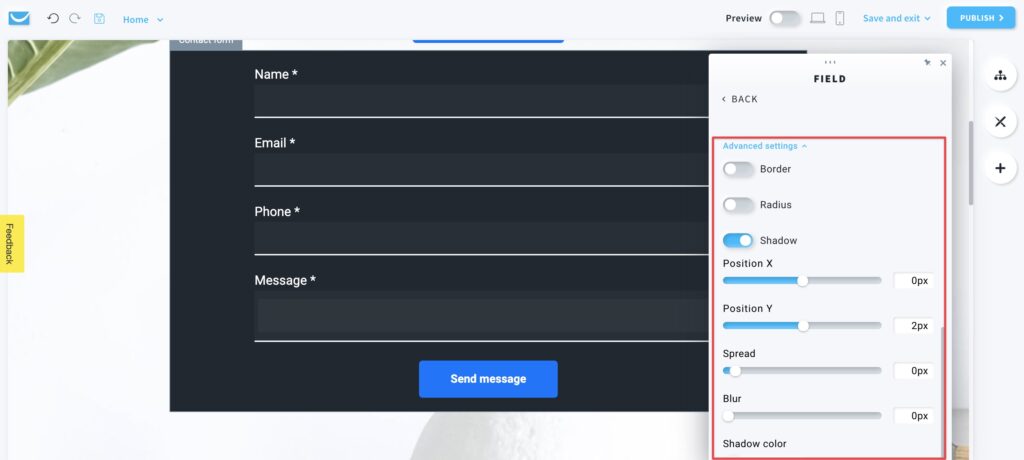Click the PUBLISH button
The height and width of the screenshot is (460, 1024).
[981, 18]
